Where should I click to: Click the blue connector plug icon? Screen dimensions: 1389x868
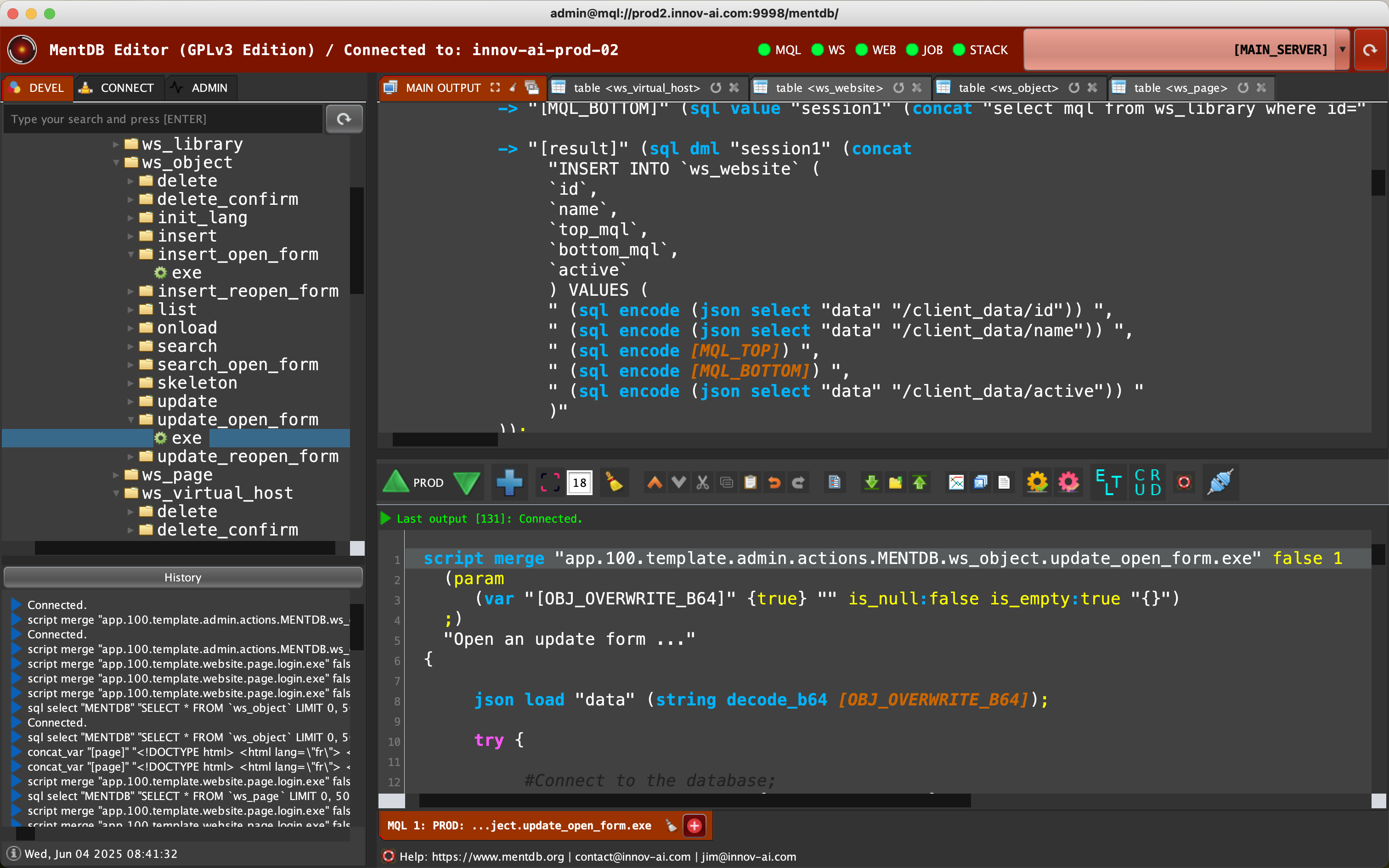pyautogui.click(x=1220, y=482)
